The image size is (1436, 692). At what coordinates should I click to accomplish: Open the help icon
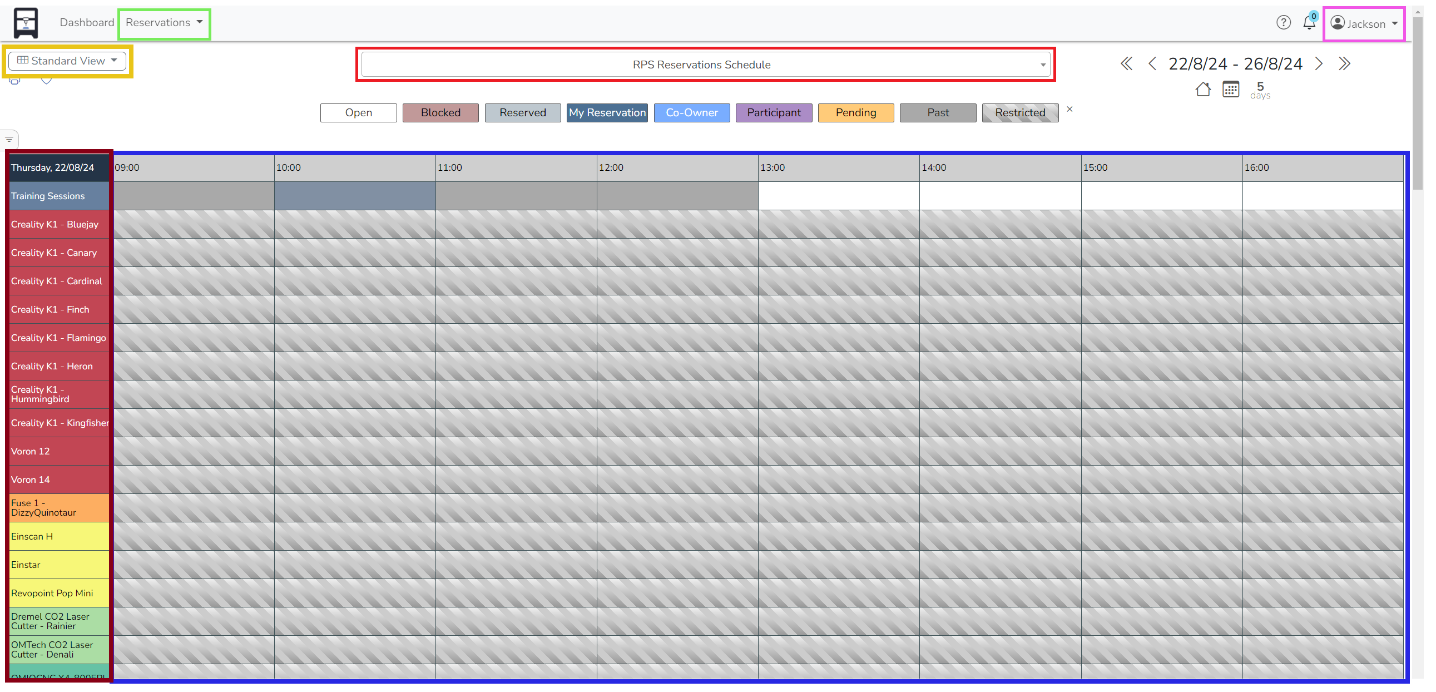(x=1283, y=22)
